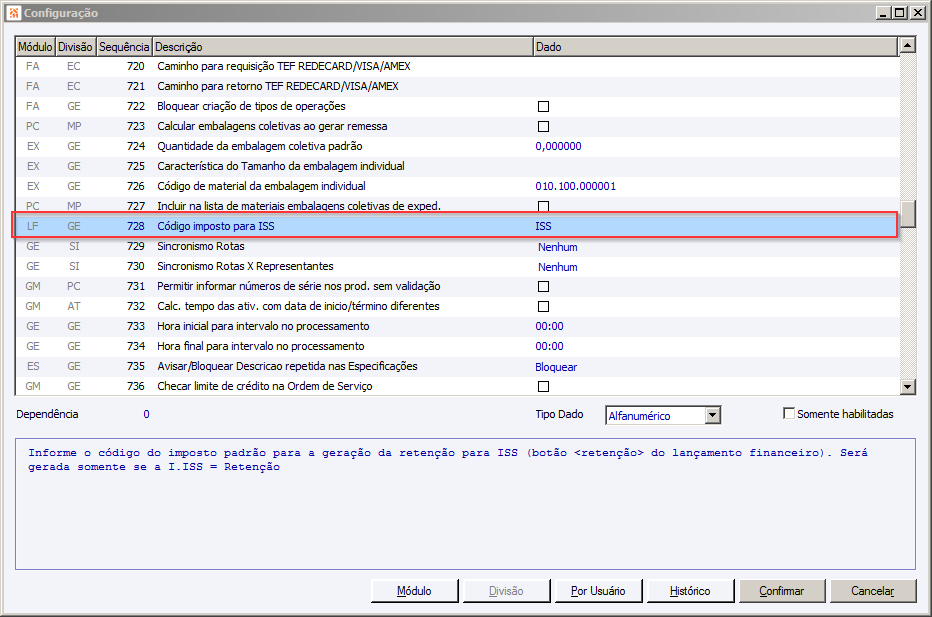Click the ISS value in row 728

543,226
